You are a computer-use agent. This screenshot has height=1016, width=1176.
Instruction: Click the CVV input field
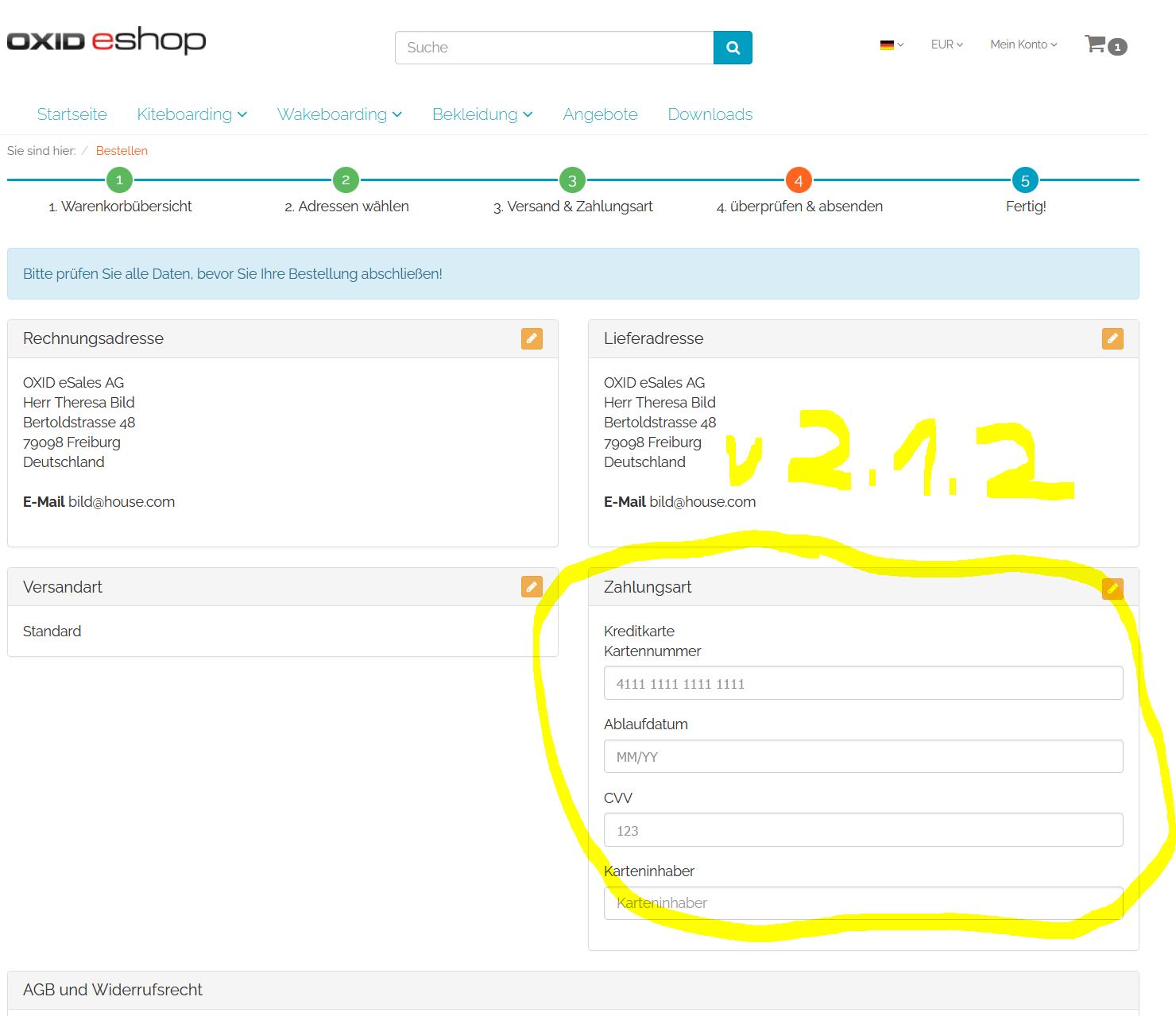click(863, 830)
